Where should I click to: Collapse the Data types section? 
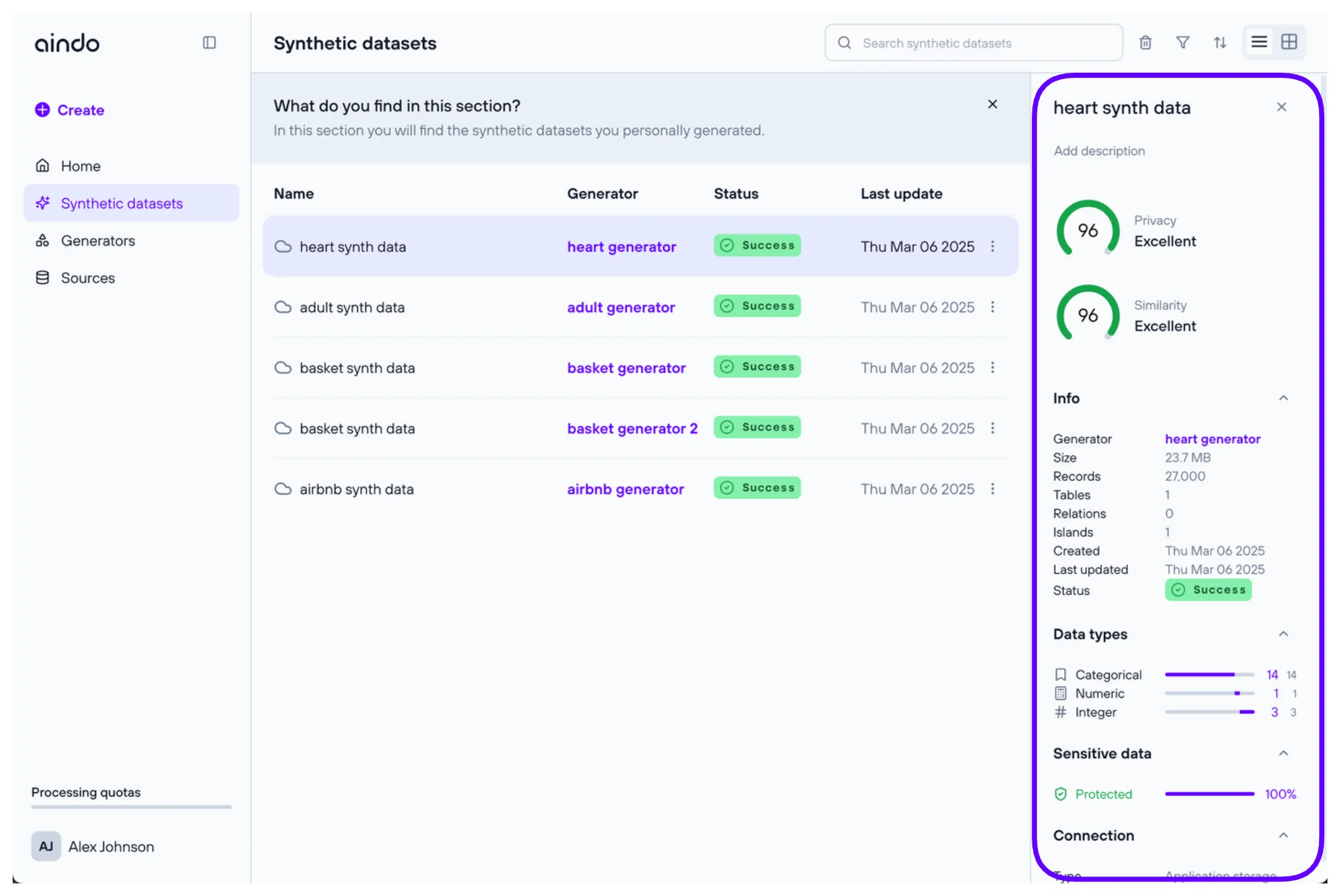1283,634
